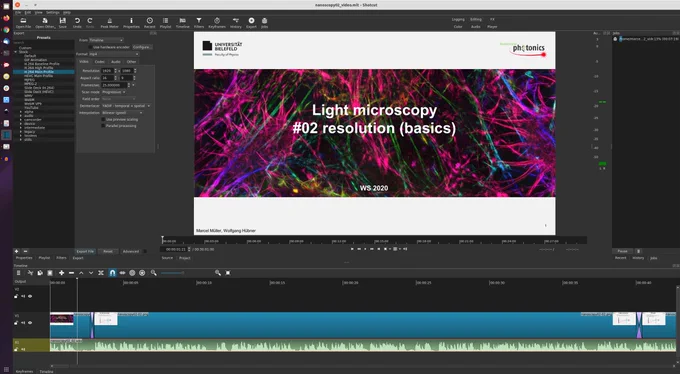Append clip with the timeline plus icon

coord(62,273)
